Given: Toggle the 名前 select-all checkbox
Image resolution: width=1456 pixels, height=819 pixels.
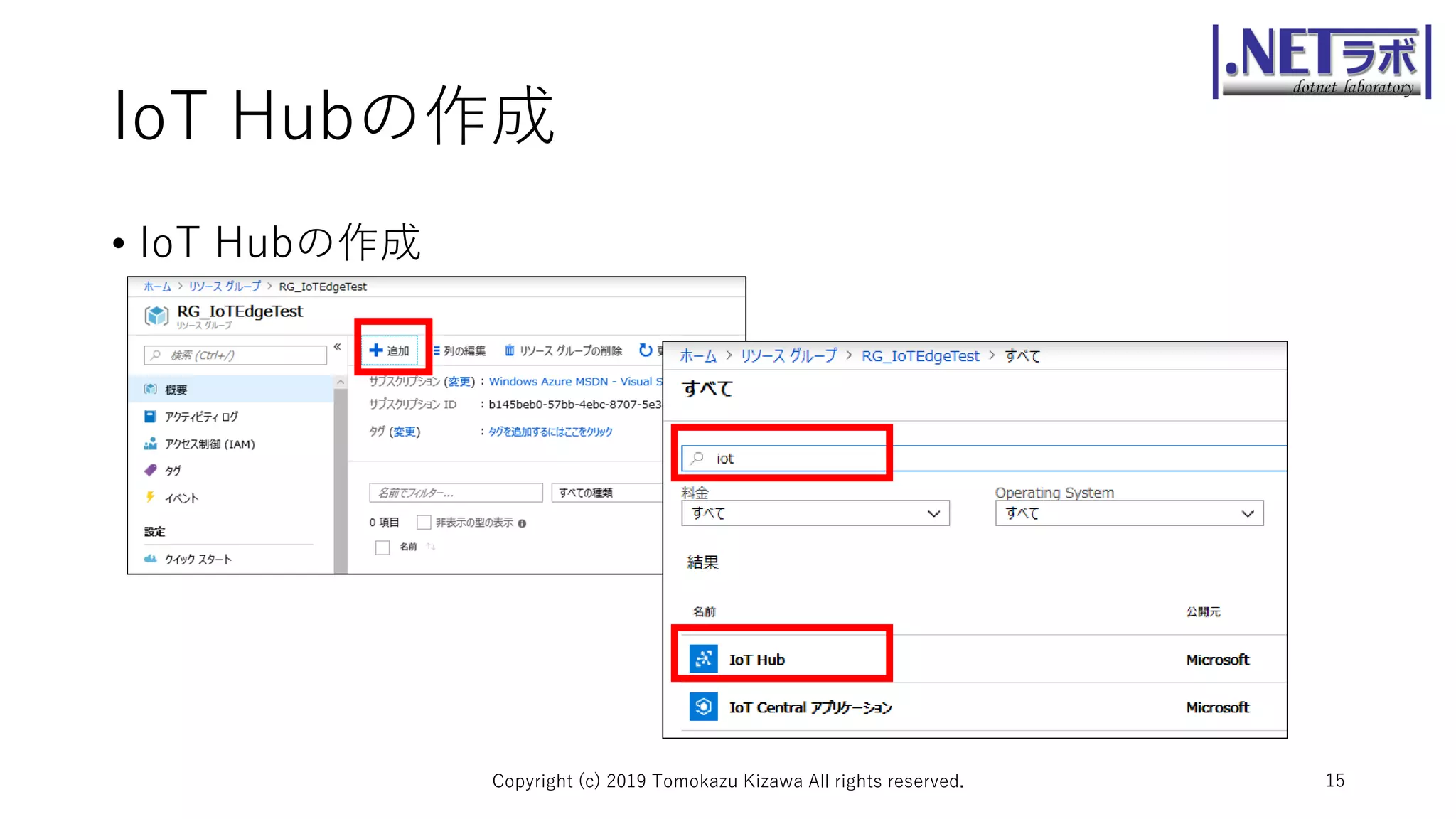Looking at the screenshot, I should pyautogui.click(x=382, y=547).
